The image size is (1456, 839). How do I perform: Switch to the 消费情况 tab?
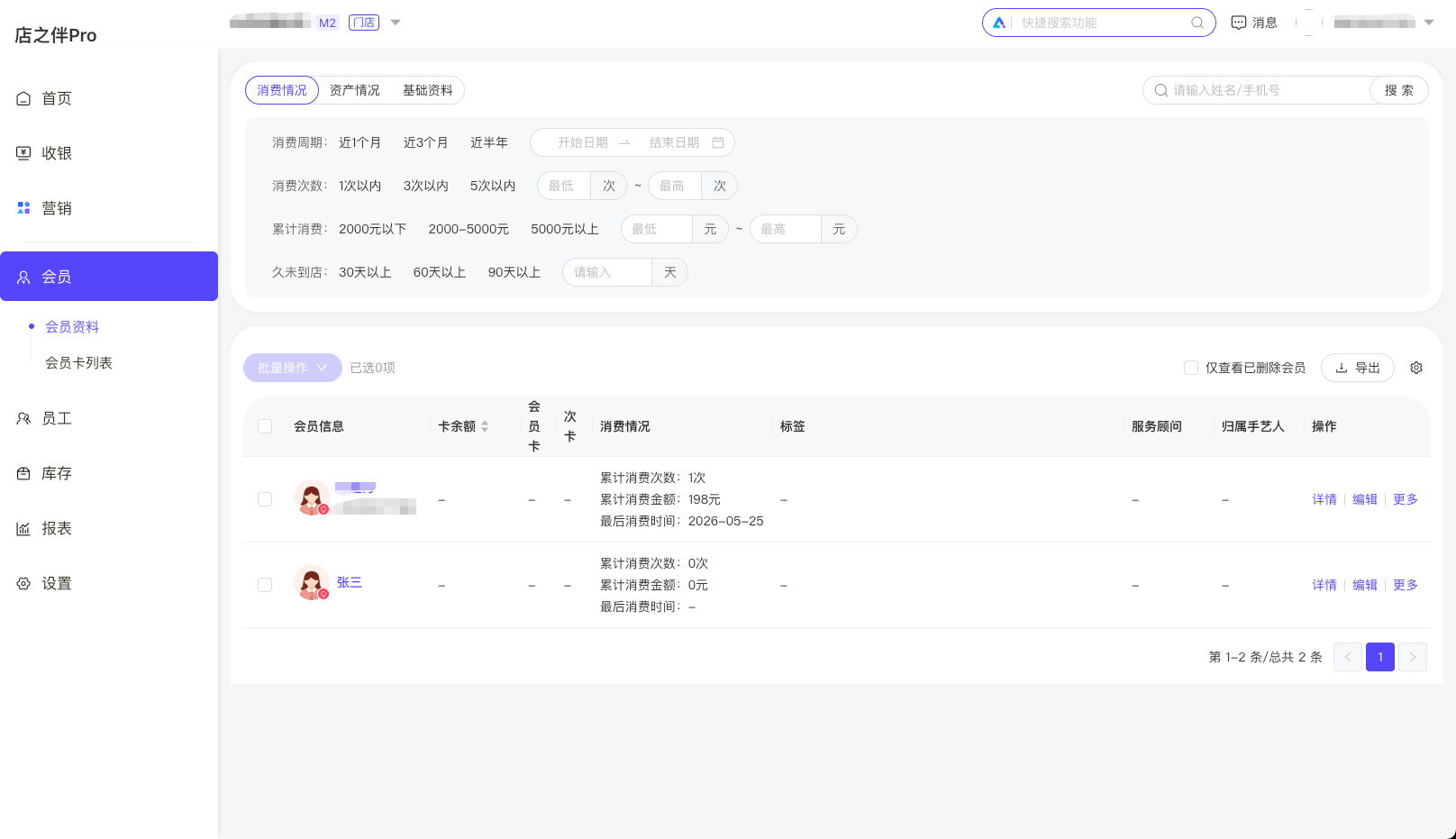(x=282, y=90)
